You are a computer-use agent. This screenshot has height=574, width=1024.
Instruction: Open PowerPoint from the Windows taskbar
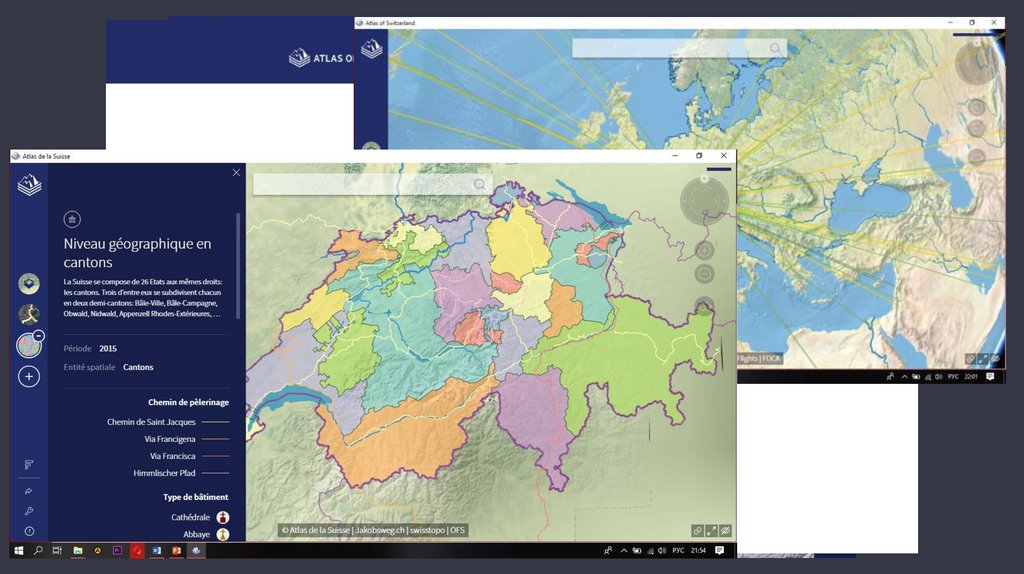177,551
